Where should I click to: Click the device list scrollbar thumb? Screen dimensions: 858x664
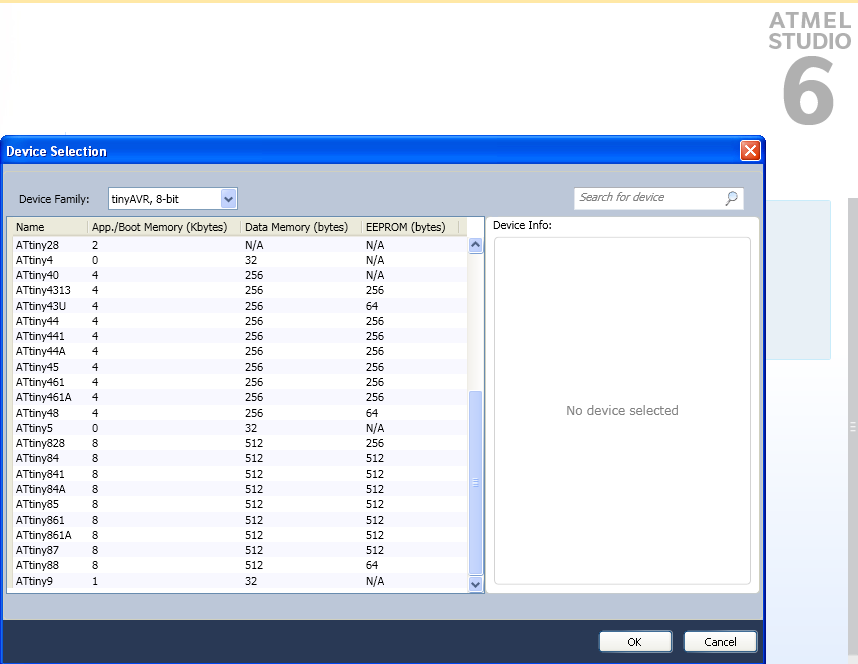[x=476, y=482]
